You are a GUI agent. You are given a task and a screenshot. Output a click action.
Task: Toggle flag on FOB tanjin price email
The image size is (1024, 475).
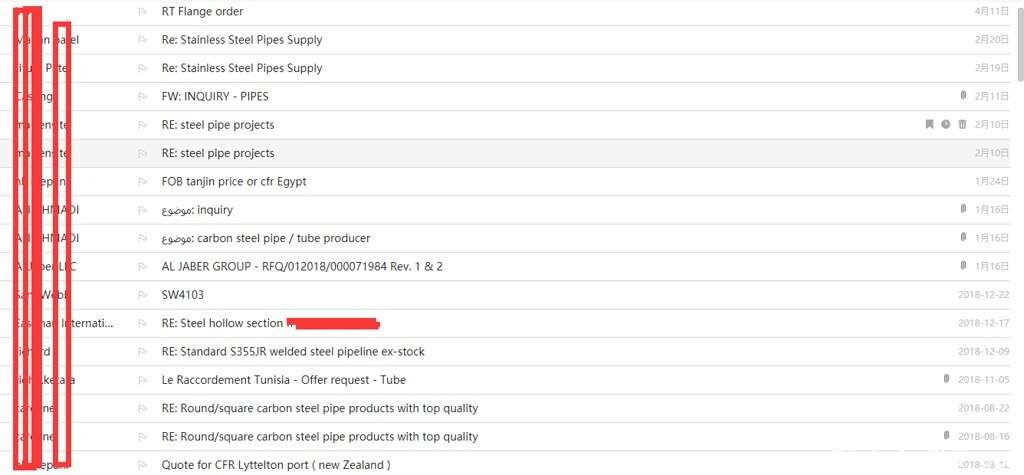(142, 182)
